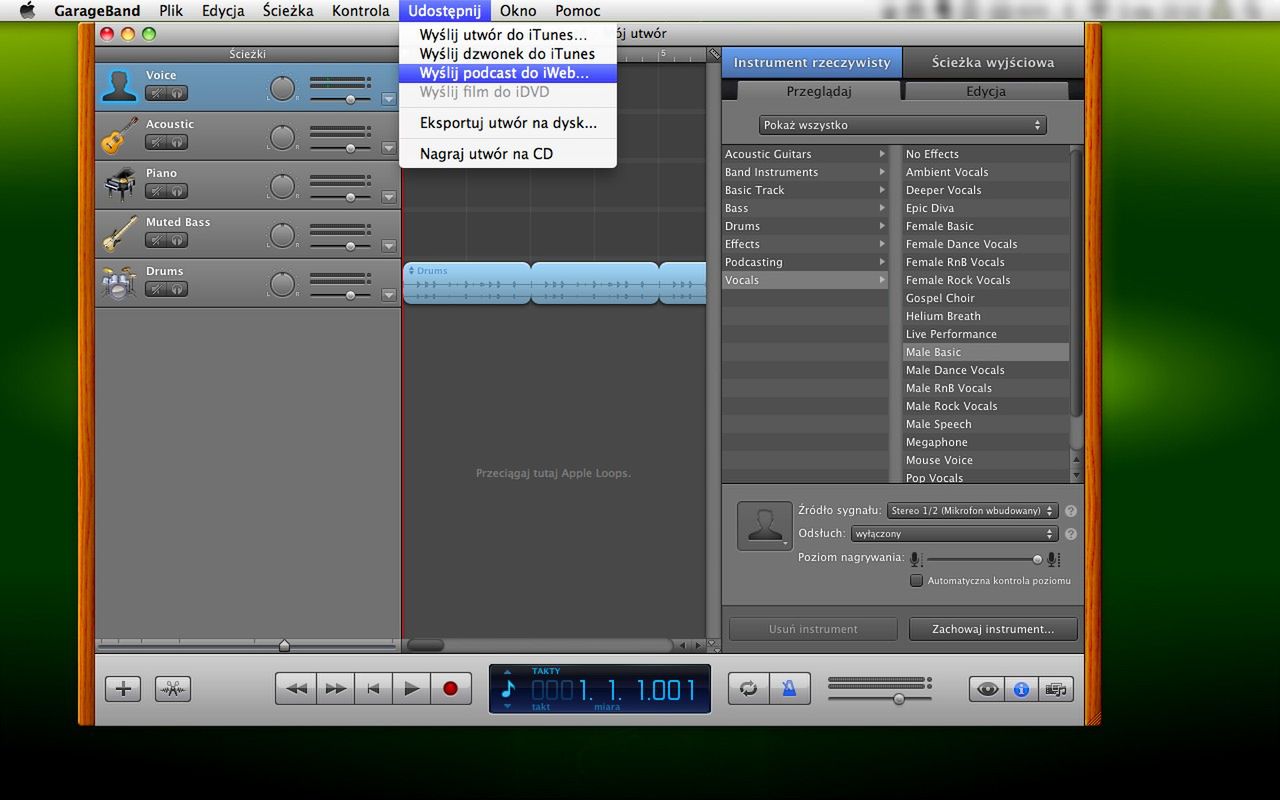Adjust the master volume slider
1280x800 pixels.
click(x=898, y=699)
